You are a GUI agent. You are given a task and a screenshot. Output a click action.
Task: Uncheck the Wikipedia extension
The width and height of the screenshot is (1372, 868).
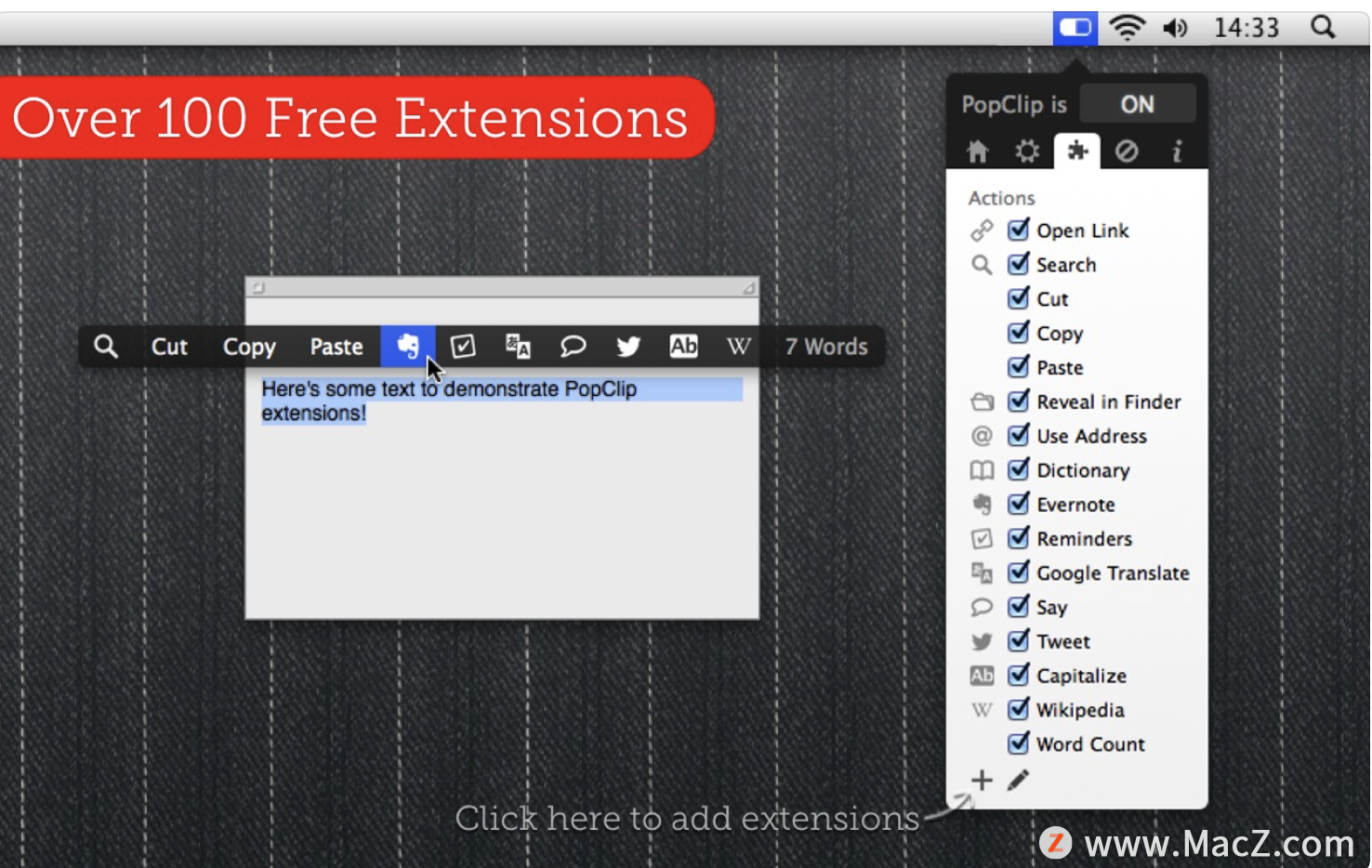[x=1019, y=709]
